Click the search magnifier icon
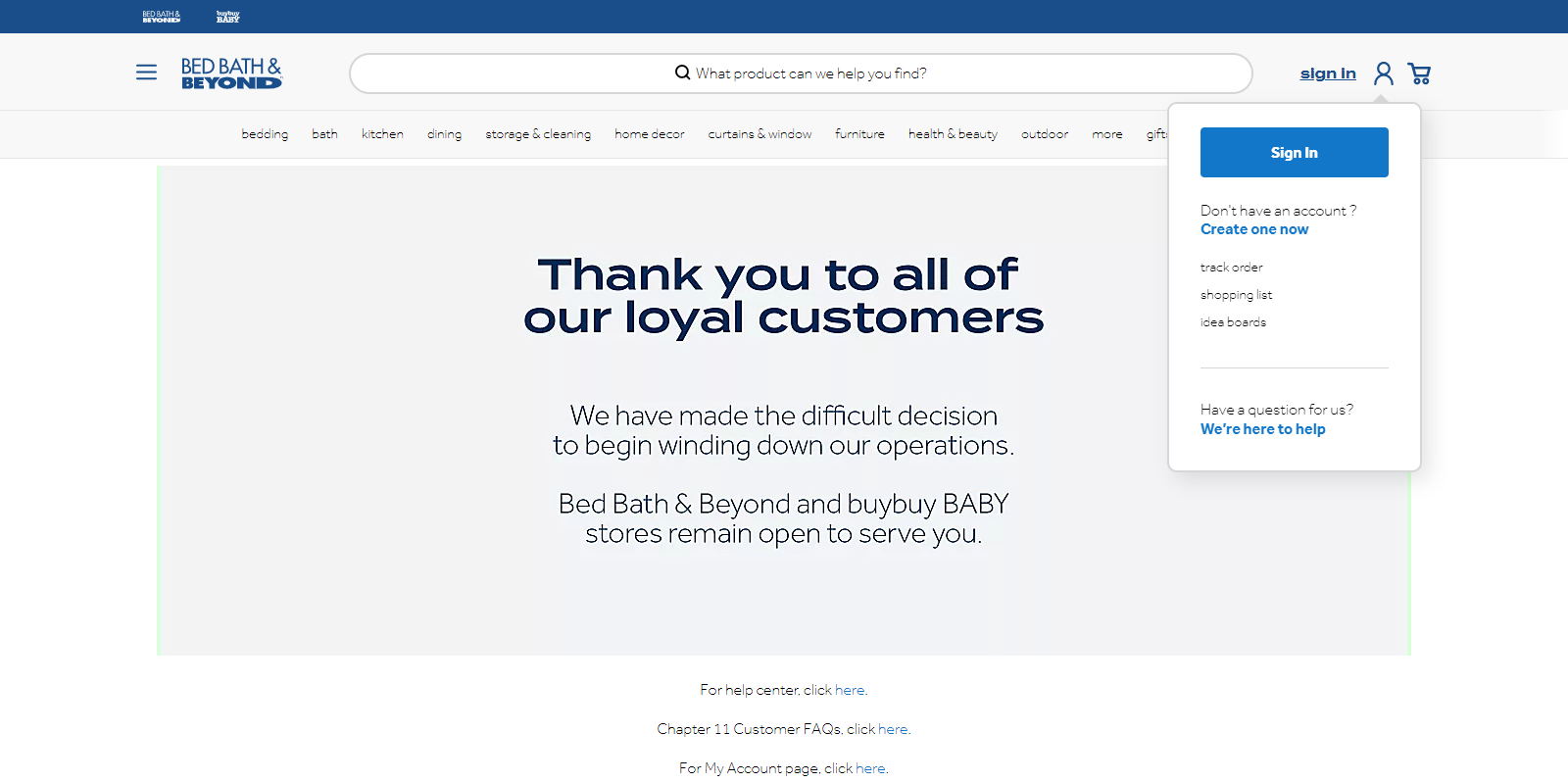Viewport: 1568px width, 783px height. [682, 73]
